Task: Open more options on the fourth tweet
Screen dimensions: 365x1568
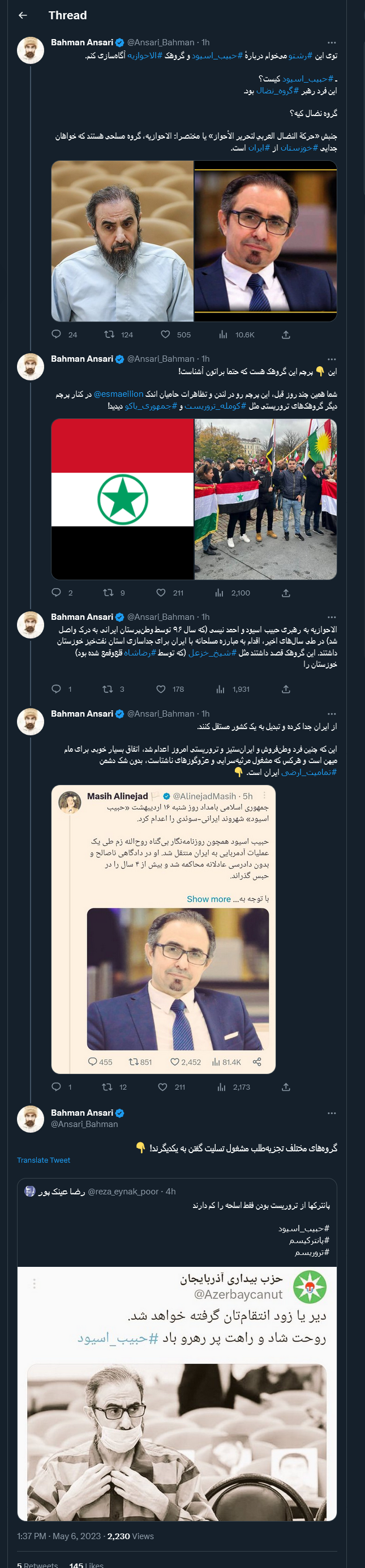Action: point(332,713)
